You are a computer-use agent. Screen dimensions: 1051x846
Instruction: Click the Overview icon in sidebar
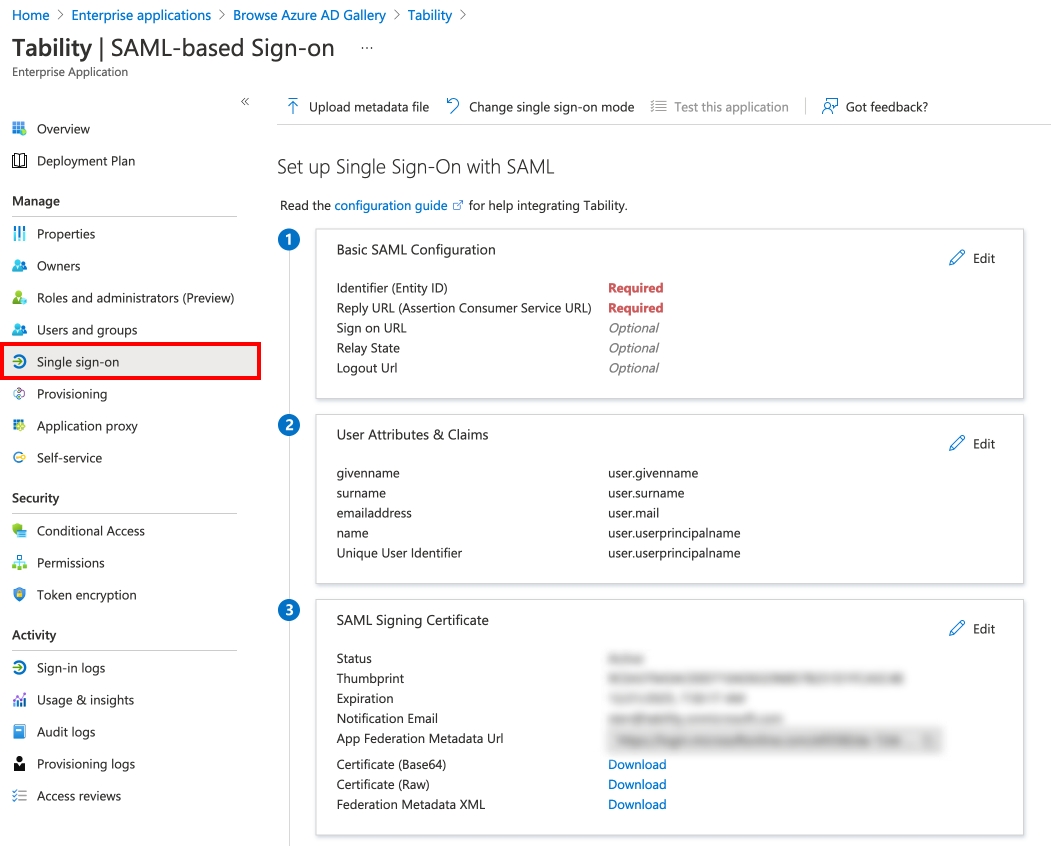(x=19, y=129)
